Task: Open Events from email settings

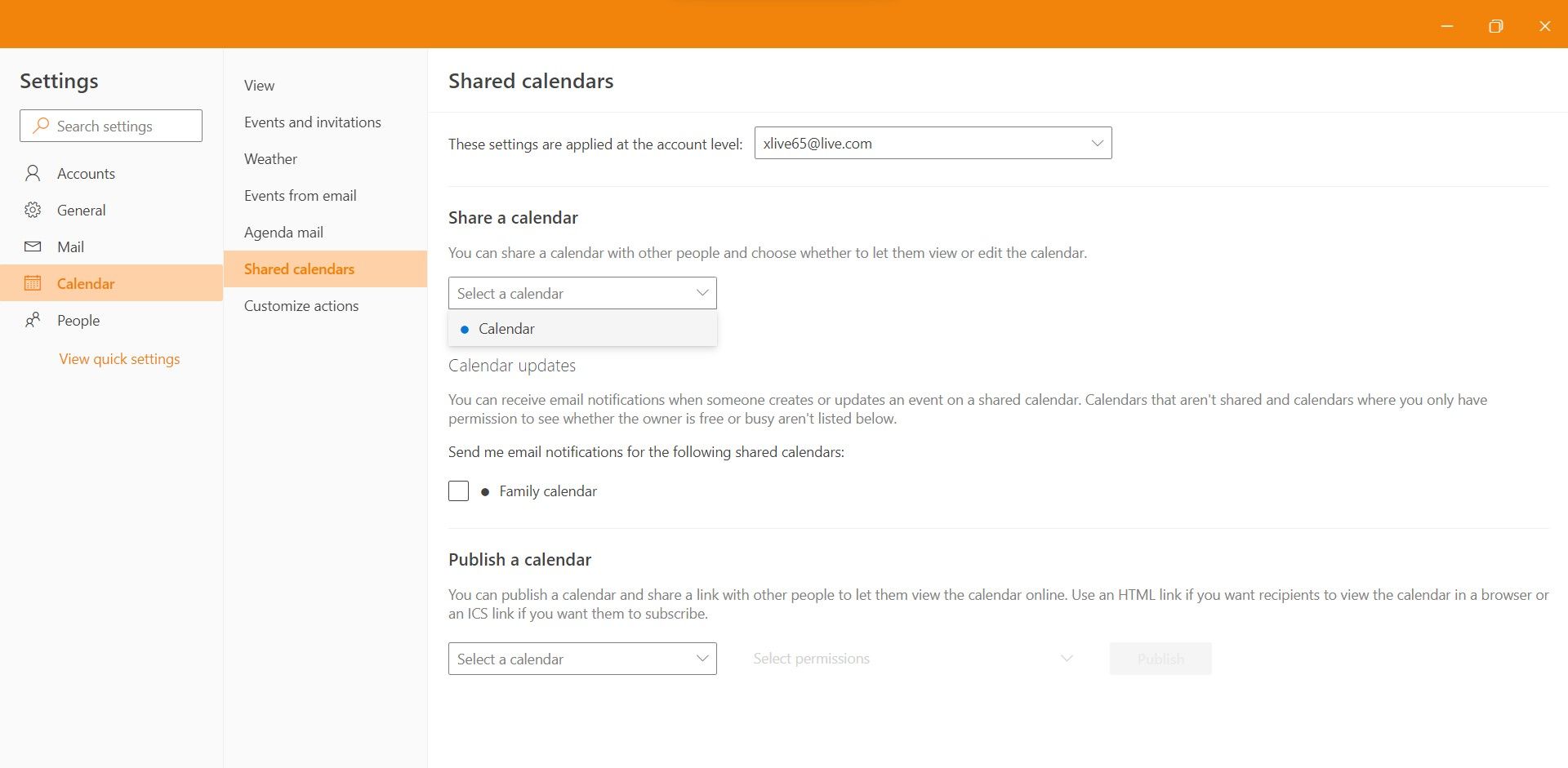Action: [300, 196]
